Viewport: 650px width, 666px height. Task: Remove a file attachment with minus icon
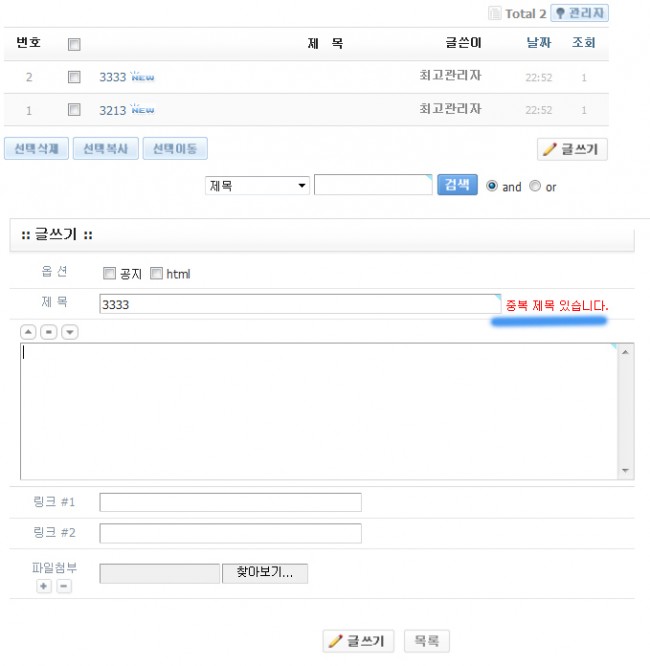coord(64,586)
